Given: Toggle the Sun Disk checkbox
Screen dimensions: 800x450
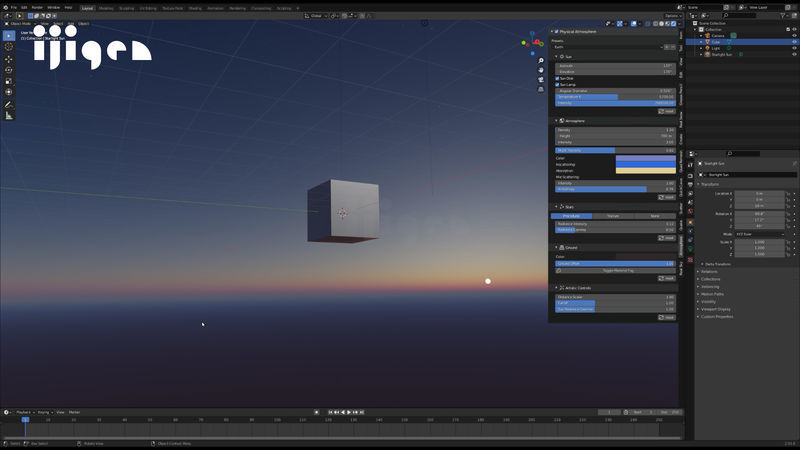Looking at the screenshot, I should click(x=557, y=79).
